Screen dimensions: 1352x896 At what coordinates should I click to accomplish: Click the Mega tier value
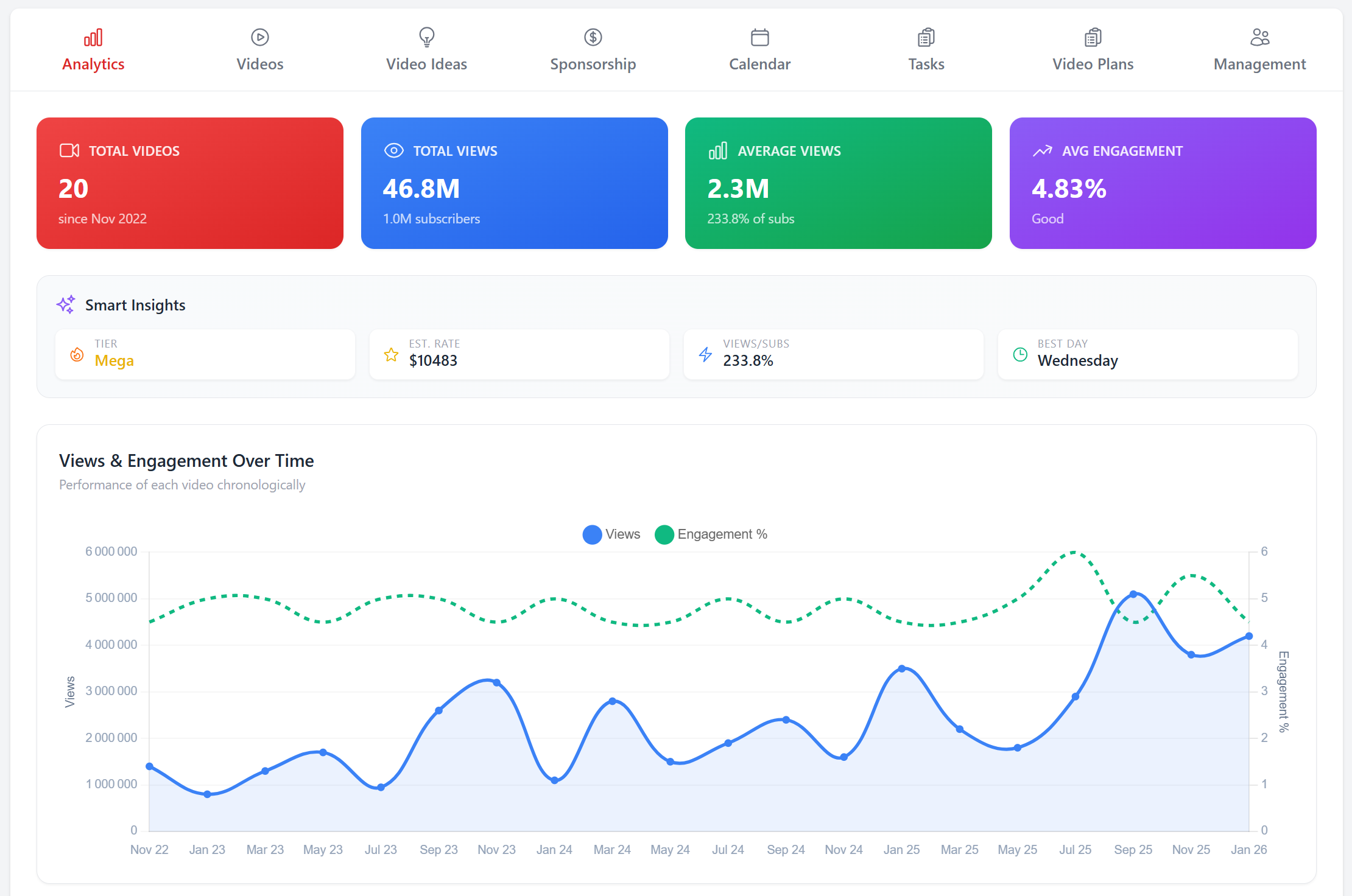pos(114,361)
